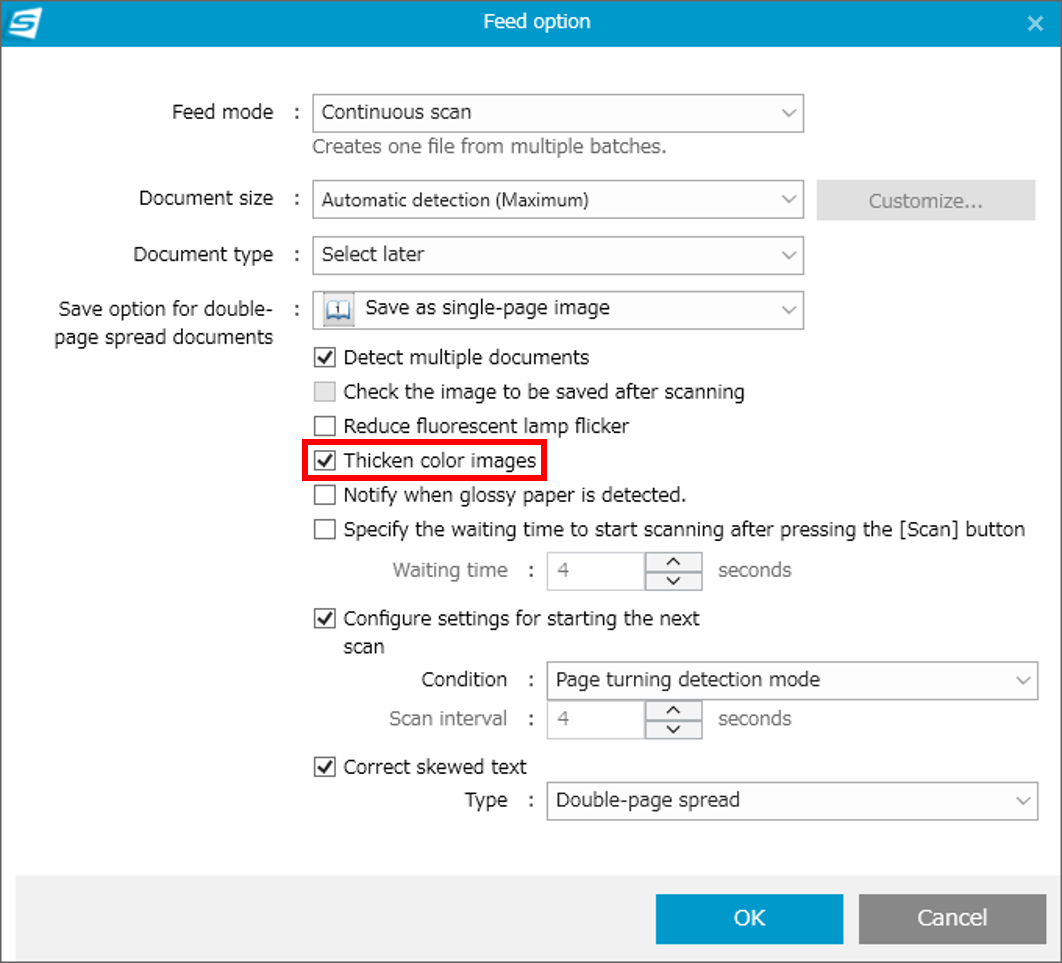Viewport: 1062px width, 963px height.
Task: Increase the Scan interval value
Action: pyautogui.click(x=673, y=710)
